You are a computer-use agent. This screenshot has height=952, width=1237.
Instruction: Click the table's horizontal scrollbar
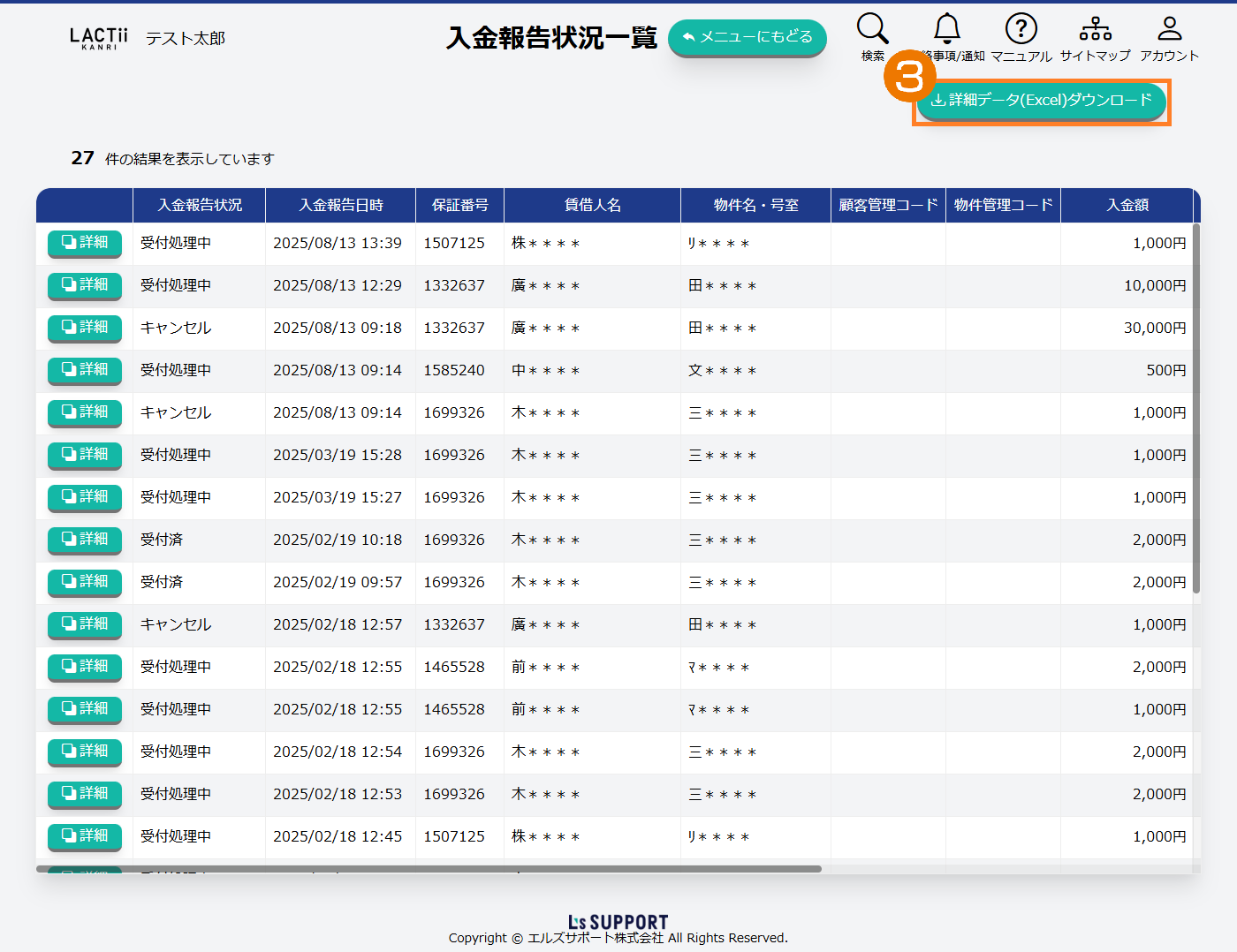[429, 869]
